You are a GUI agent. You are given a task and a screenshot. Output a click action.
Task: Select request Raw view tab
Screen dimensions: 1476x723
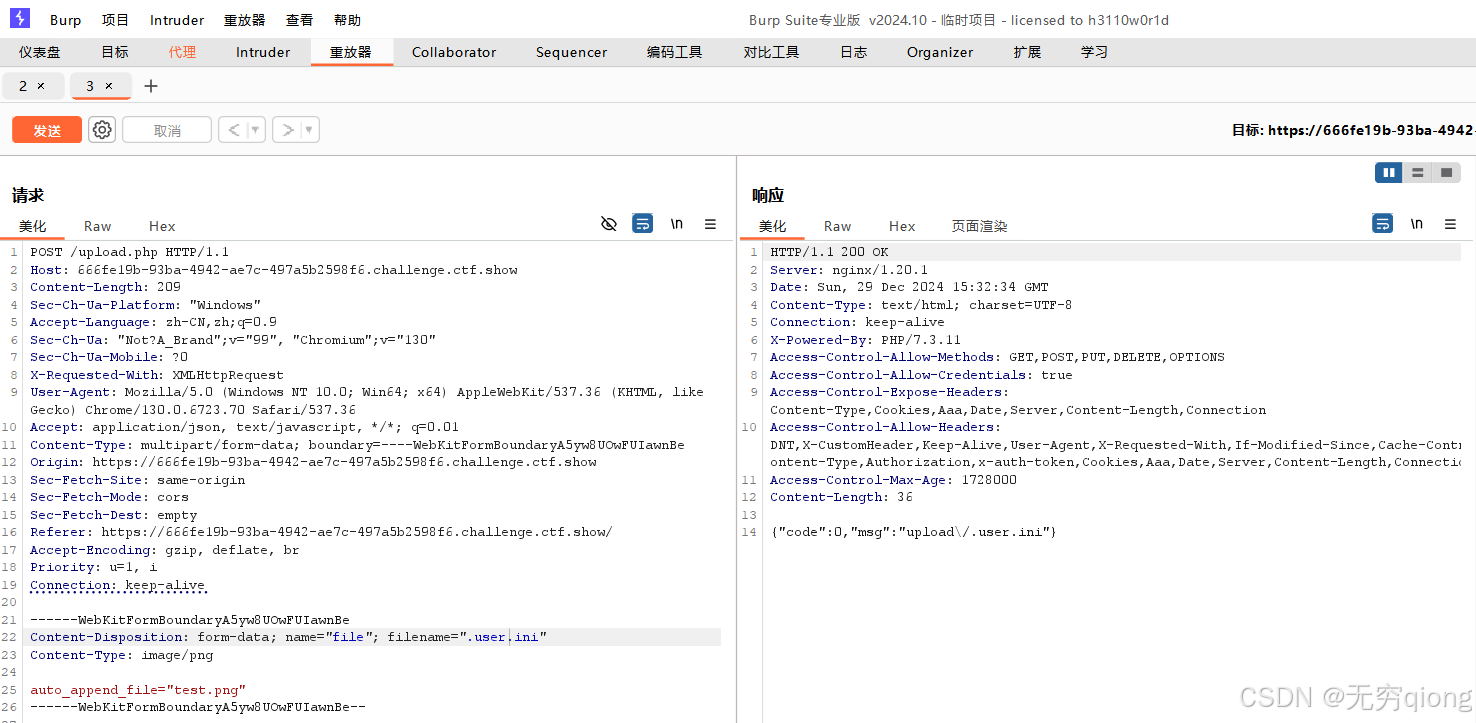[x=97, y=226]
